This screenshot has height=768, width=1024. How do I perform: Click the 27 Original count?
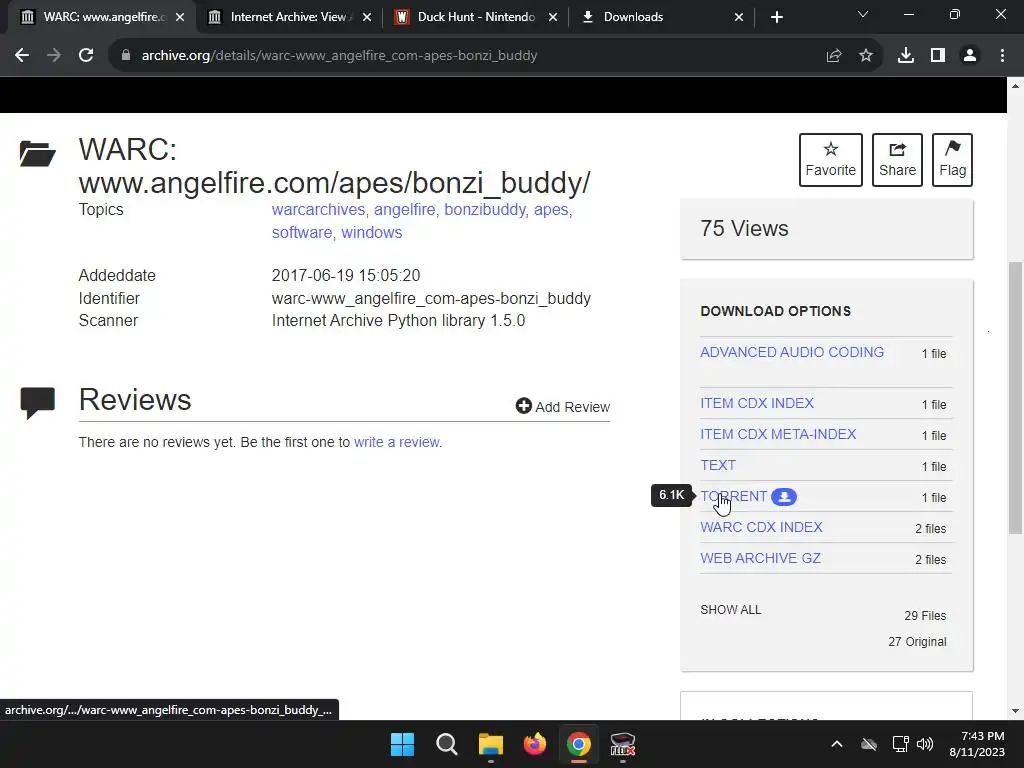917,642
